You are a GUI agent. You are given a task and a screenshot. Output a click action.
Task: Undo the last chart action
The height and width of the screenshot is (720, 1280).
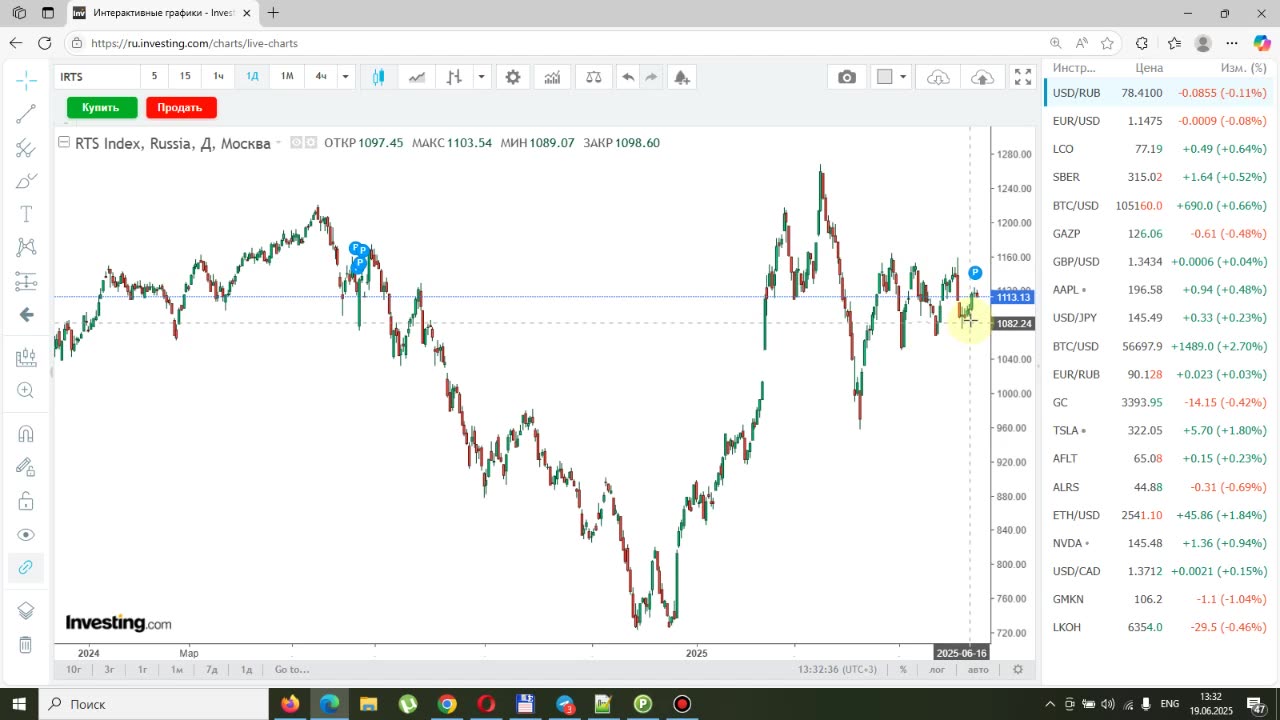click(x=628, y=77)
